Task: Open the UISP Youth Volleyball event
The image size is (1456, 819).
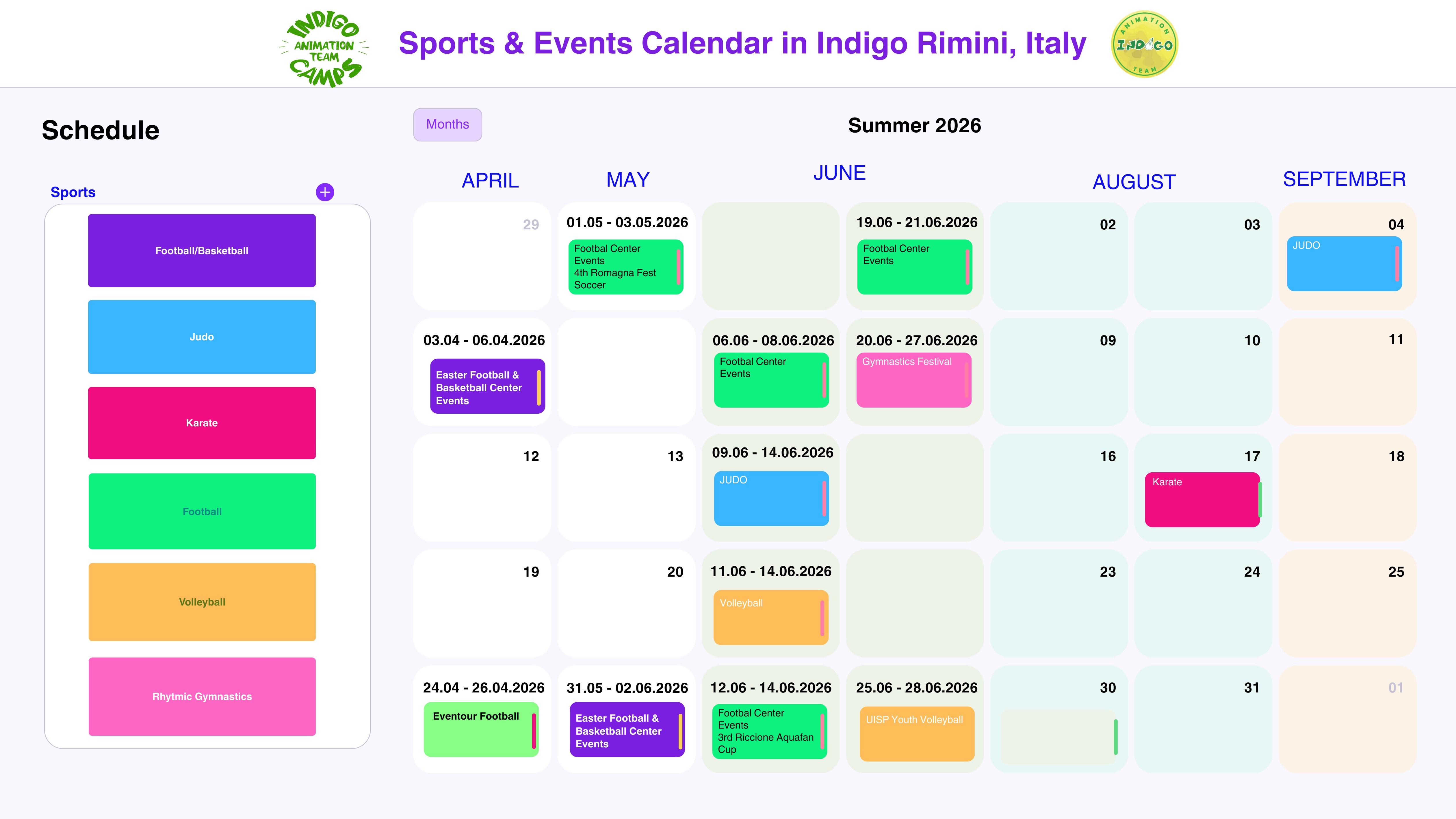Action: point(917,734)
